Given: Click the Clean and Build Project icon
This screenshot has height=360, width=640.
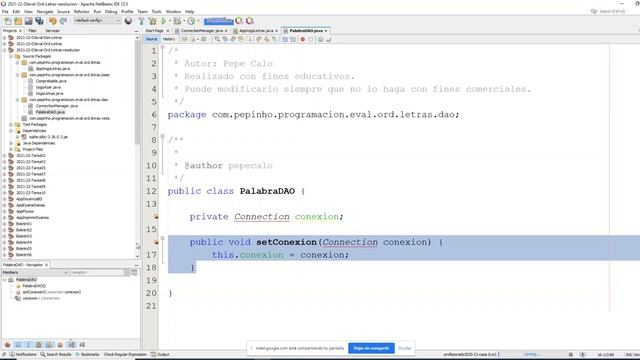Looking at the screenshot, I should pyautogui.click(x=152, y=21).
